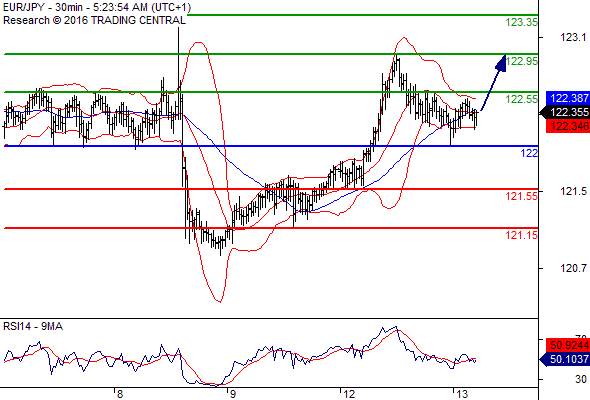Select the 121.15 red support label
Viewport: 590px width, 400px height.
521,236
